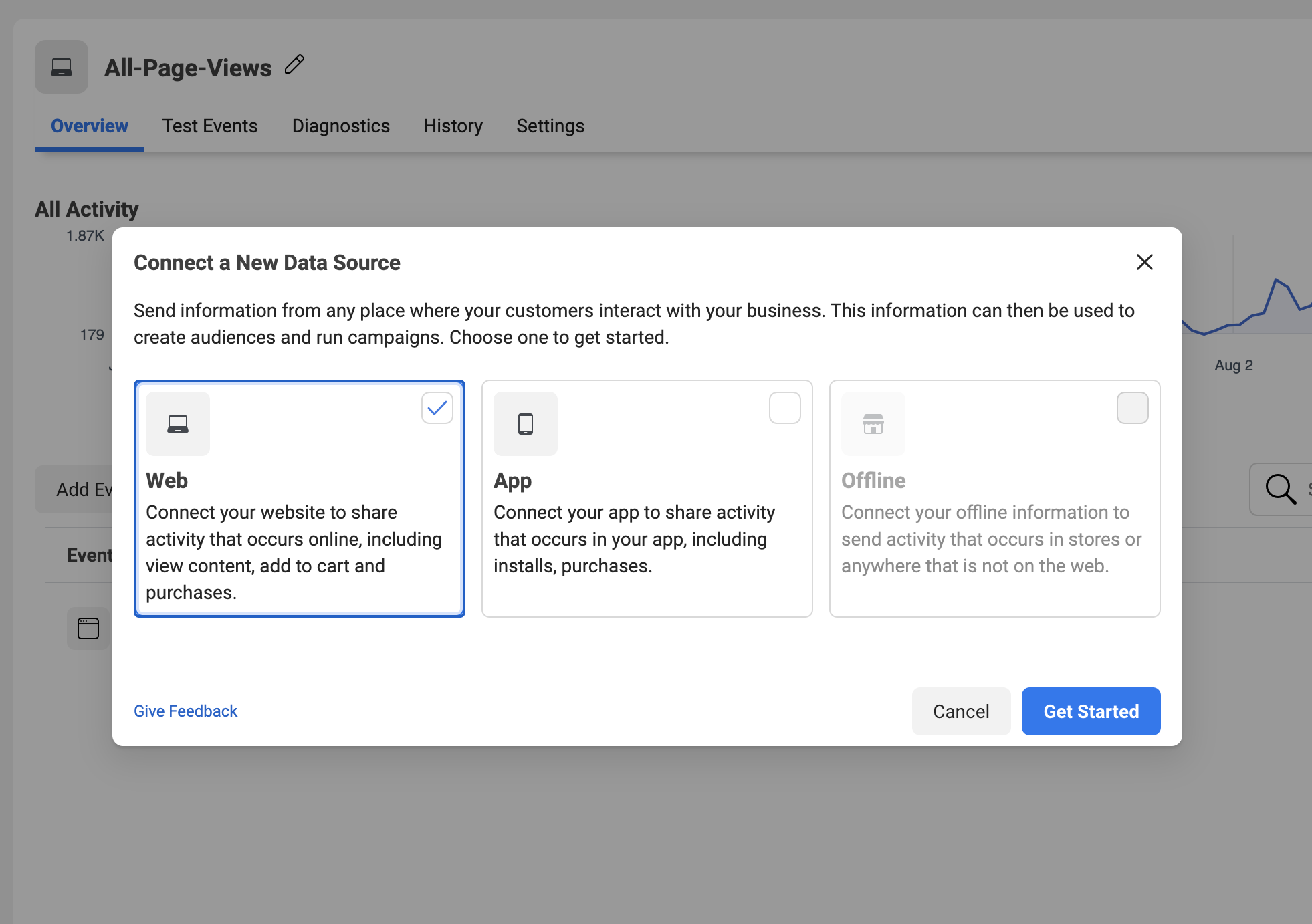Click the storefront icon in the Offline card
Screen dimensions: 1312x924
(x=873, y=424)
